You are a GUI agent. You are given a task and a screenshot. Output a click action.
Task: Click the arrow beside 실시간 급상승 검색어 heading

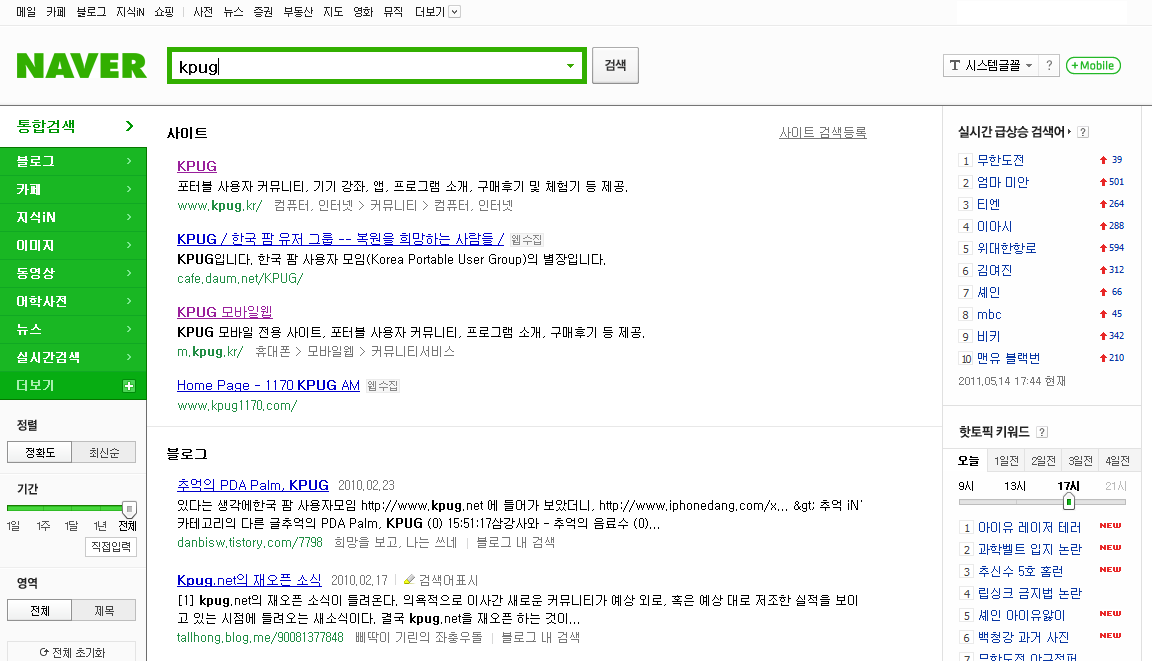click(x=1069, y=132)
